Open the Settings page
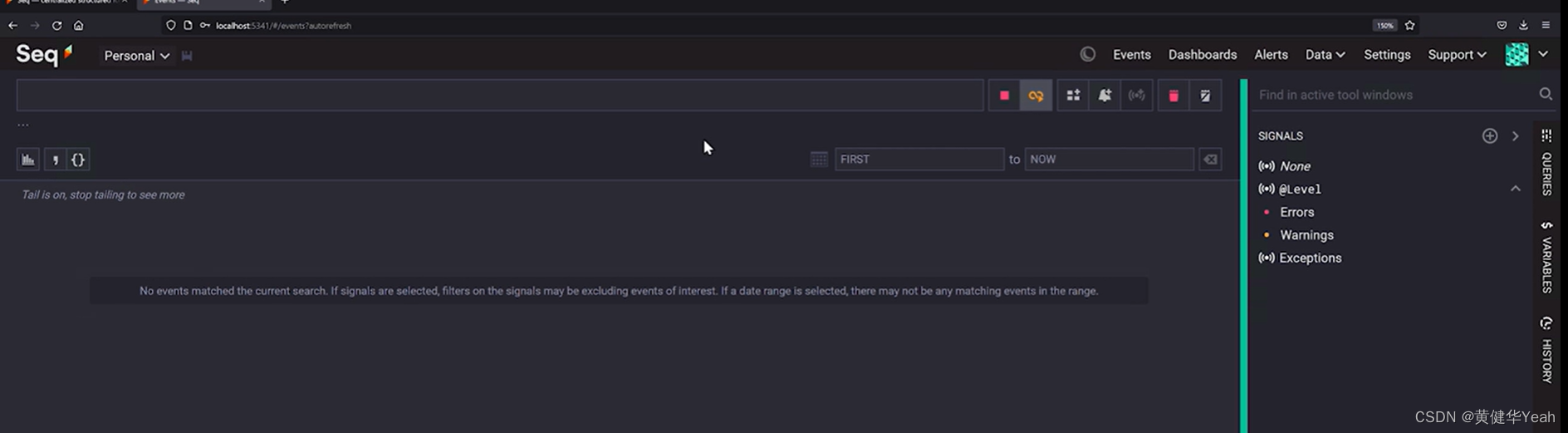Screen dimensions: 1568x433 (x=1386, y=55)
